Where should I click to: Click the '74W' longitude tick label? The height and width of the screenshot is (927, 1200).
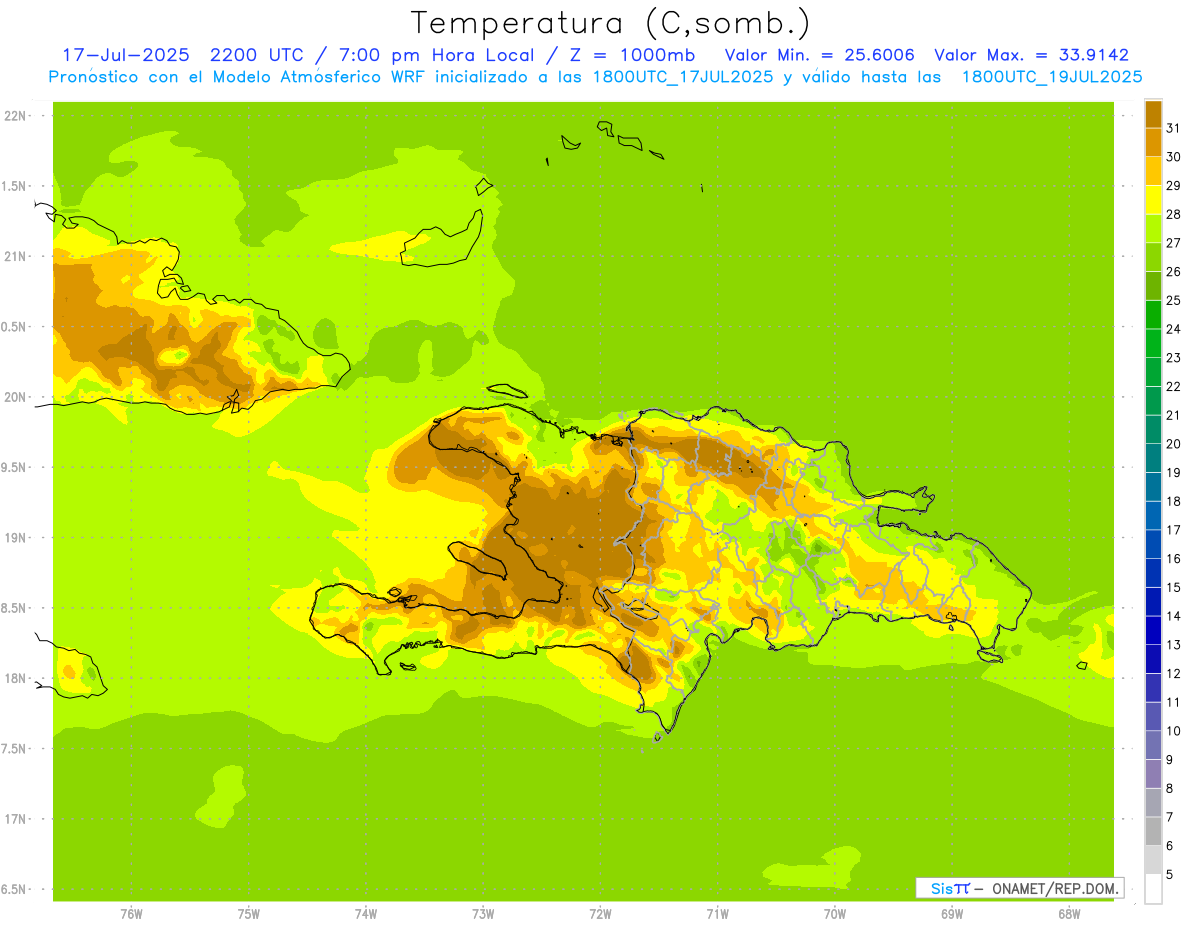click(x=366, y=914)
